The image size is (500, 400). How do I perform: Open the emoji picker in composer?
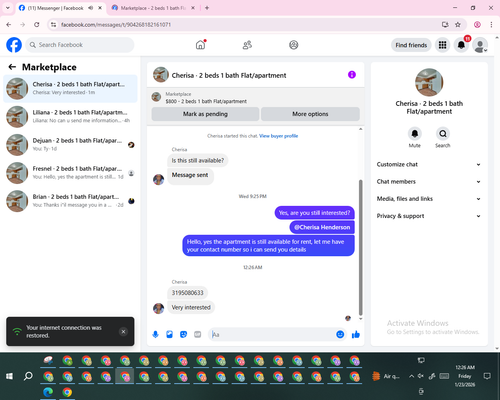tap(340, 334)
